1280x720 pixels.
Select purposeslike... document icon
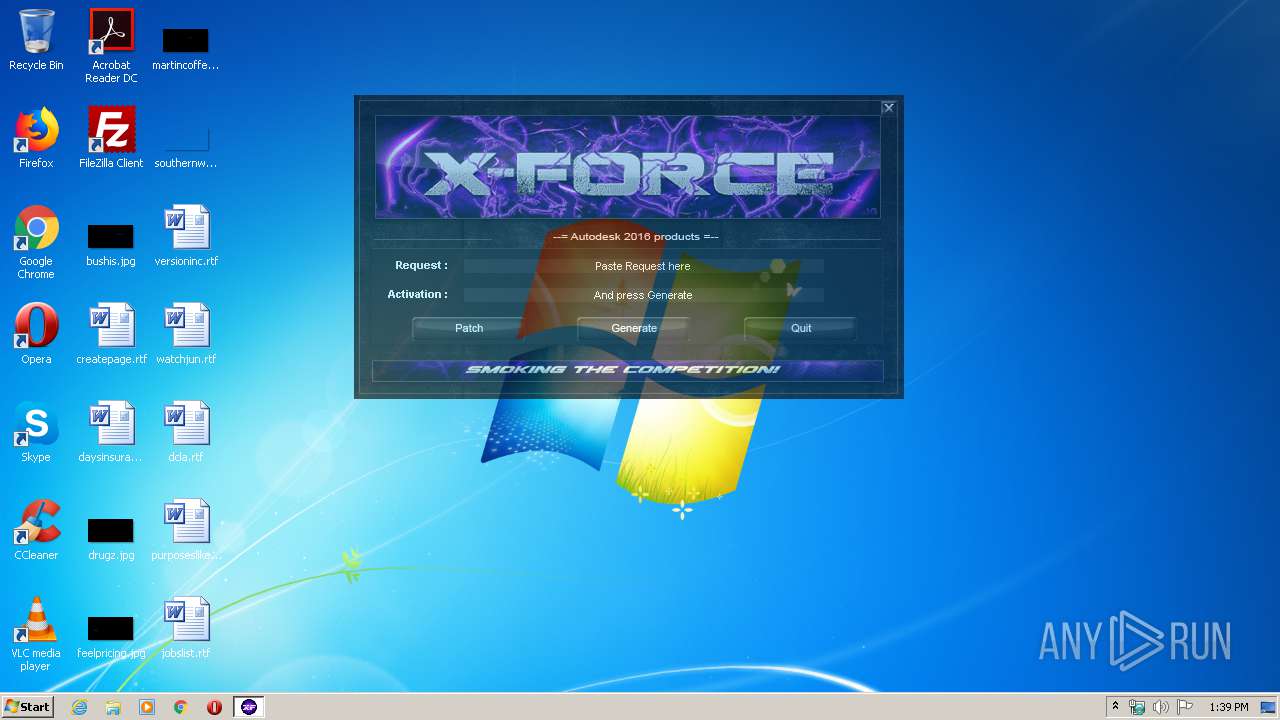coord(186,530)
